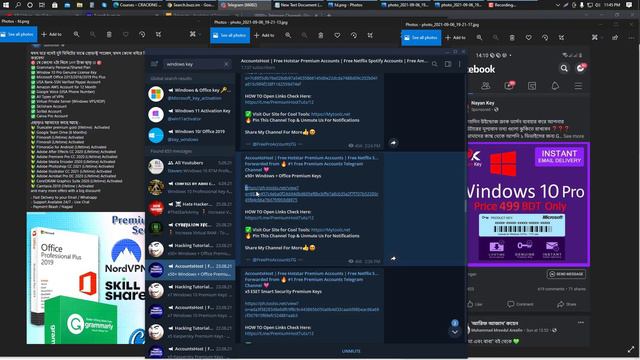The image size is (640, 360).
Task: Jump to bottom of Telegram chat
Action: coord(455,332)
